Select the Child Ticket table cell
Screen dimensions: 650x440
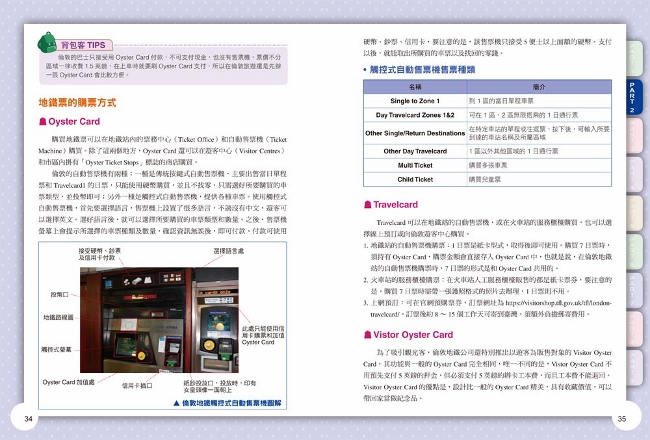(x=415, y=180)
